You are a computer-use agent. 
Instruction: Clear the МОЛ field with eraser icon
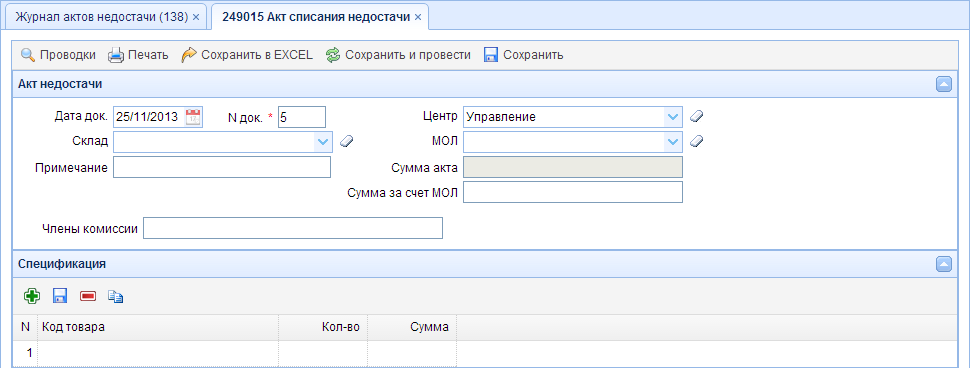point(697,142)
